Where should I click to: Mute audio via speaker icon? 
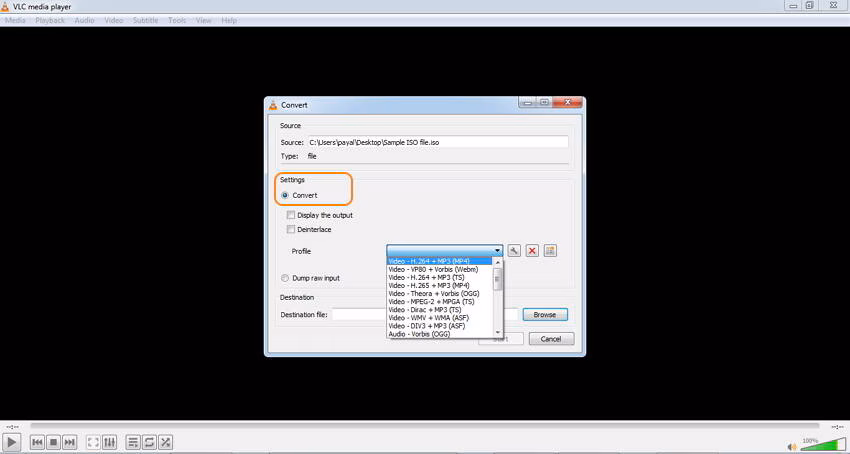pyautogui.click(x=793, y=446)
